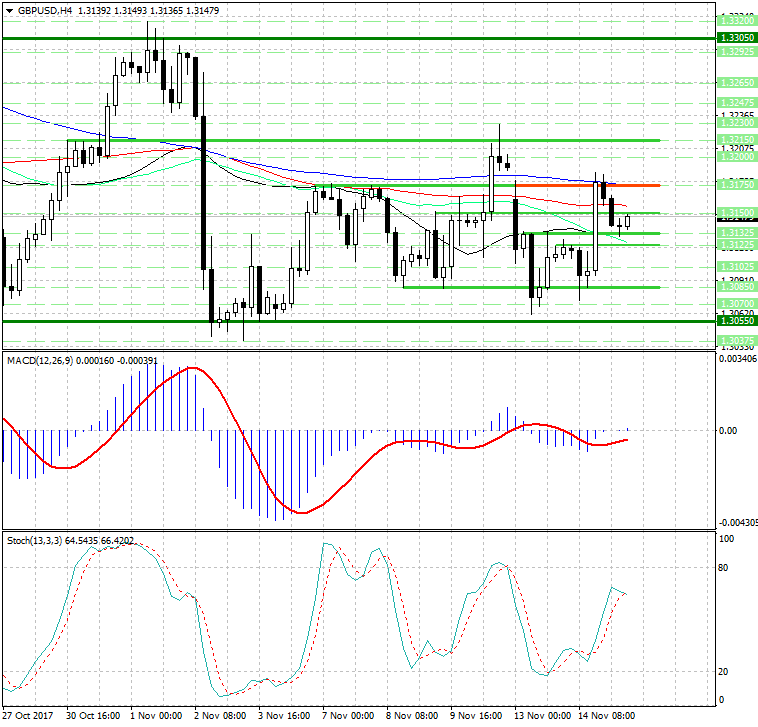Click the 1.31750 price label
The image size is (758, 727).
click(x=736, y=185)
